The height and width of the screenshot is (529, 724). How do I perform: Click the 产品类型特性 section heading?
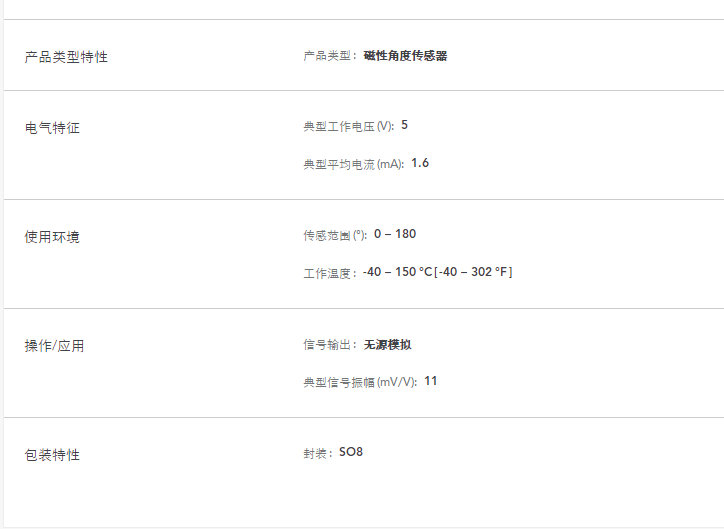66,57
